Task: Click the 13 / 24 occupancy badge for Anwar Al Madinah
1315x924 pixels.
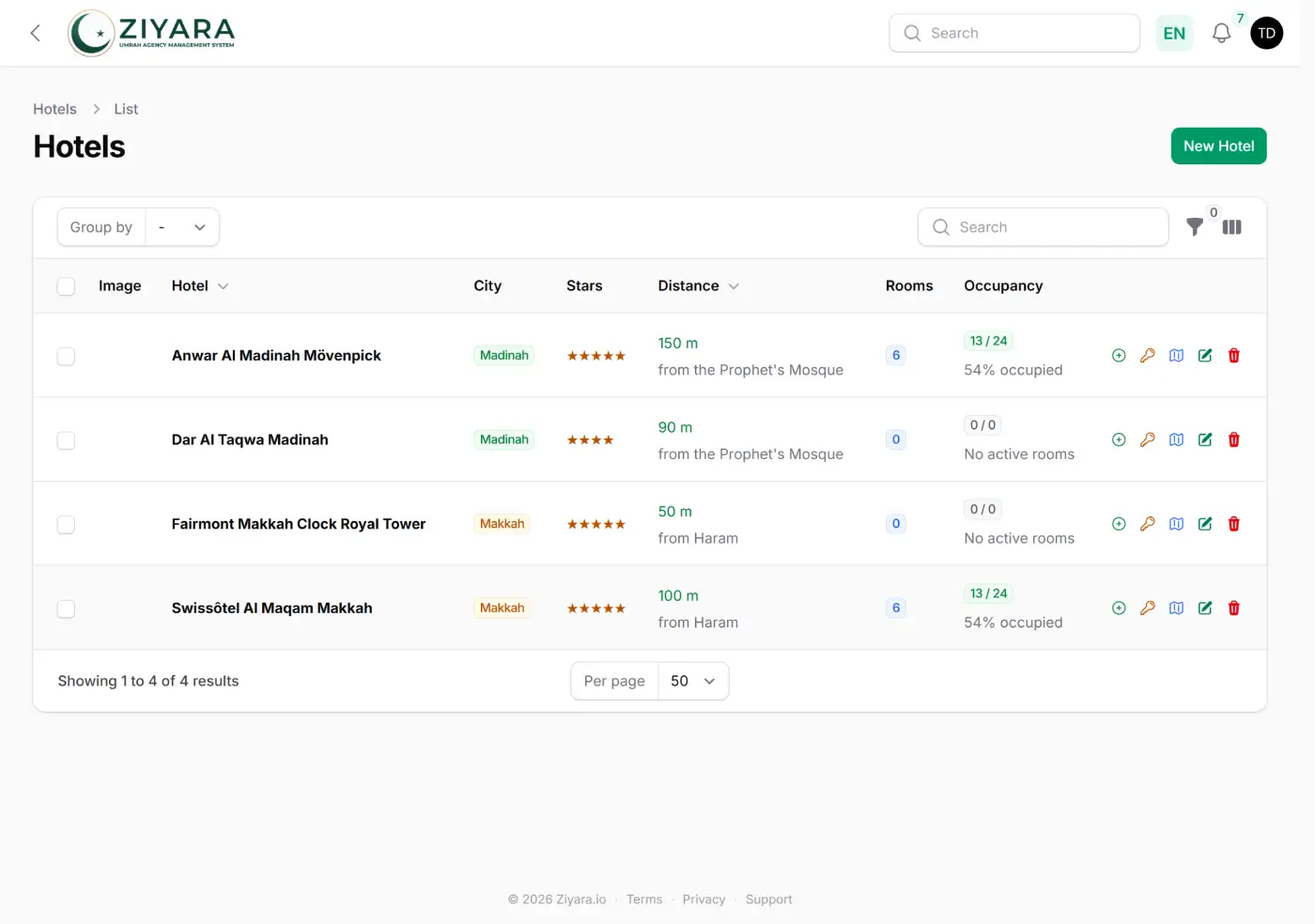Action: pyautogui.click(x=988, y=341)
